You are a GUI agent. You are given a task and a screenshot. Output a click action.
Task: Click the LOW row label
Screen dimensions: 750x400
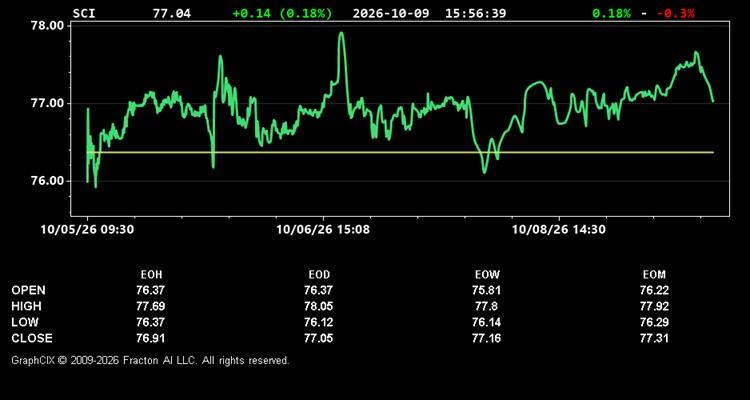25,322
